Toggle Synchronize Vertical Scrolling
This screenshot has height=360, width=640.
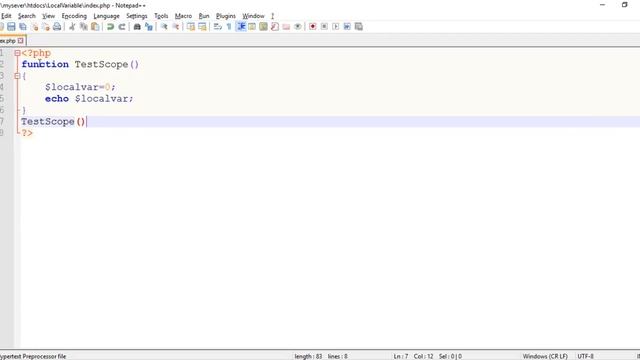pos(191,27)
